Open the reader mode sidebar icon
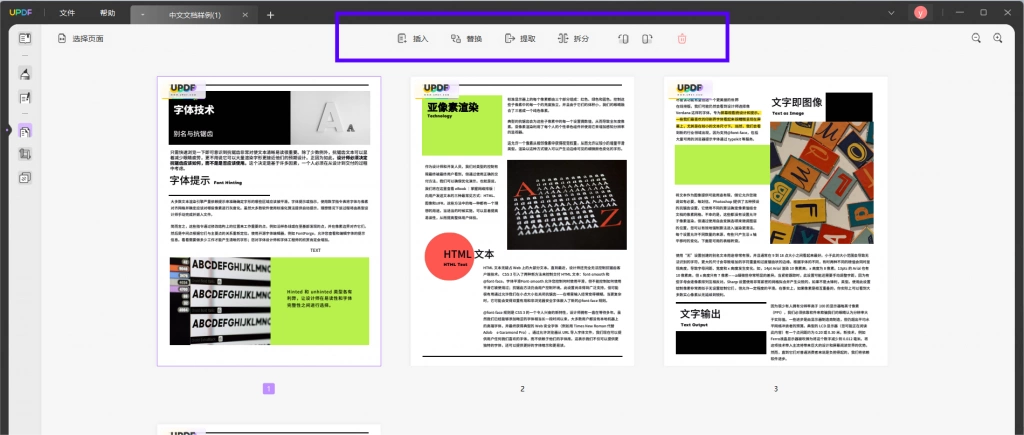The image size is (1024, 435). [25, 39]
